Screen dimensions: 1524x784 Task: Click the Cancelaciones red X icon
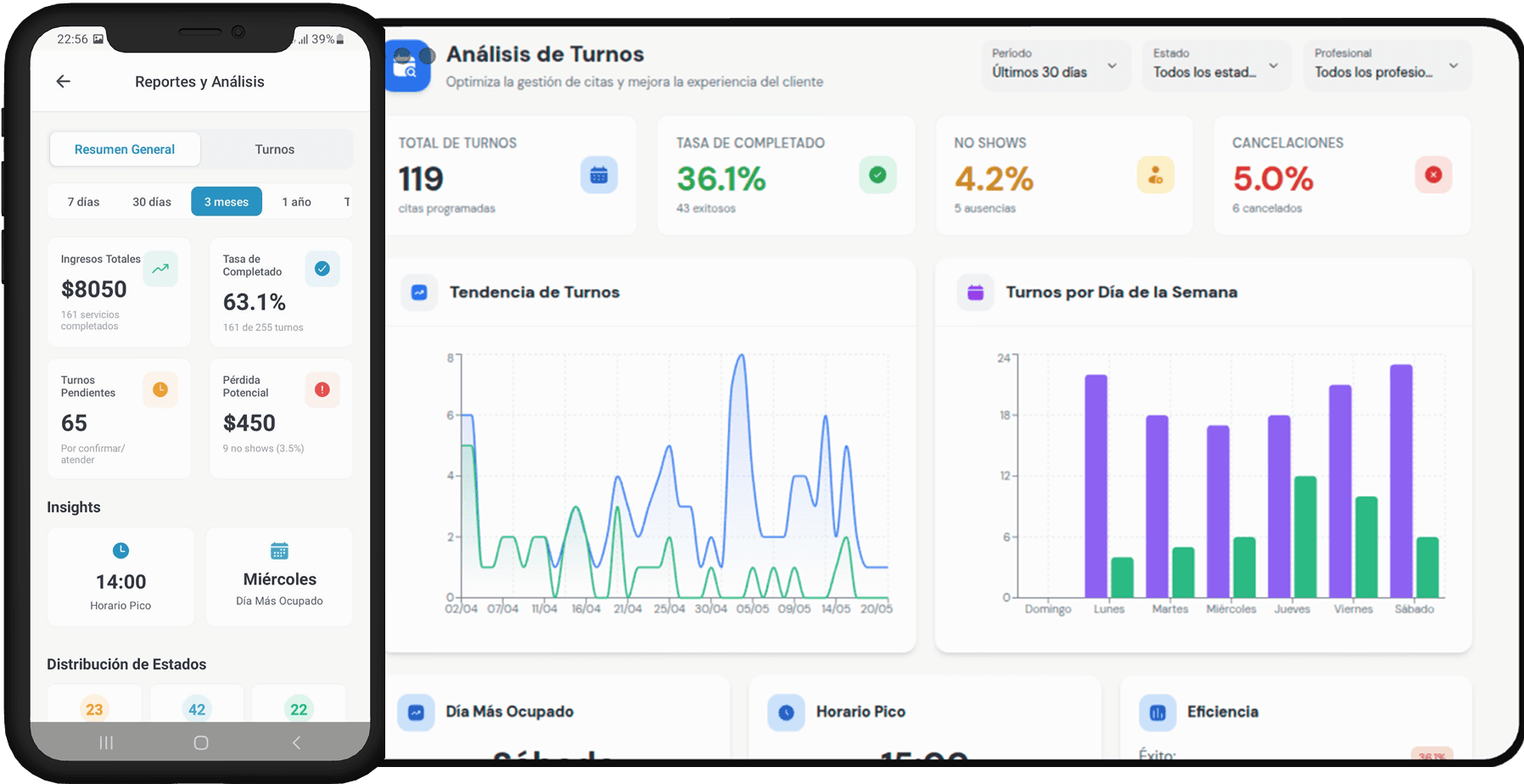pos(1433,175)
